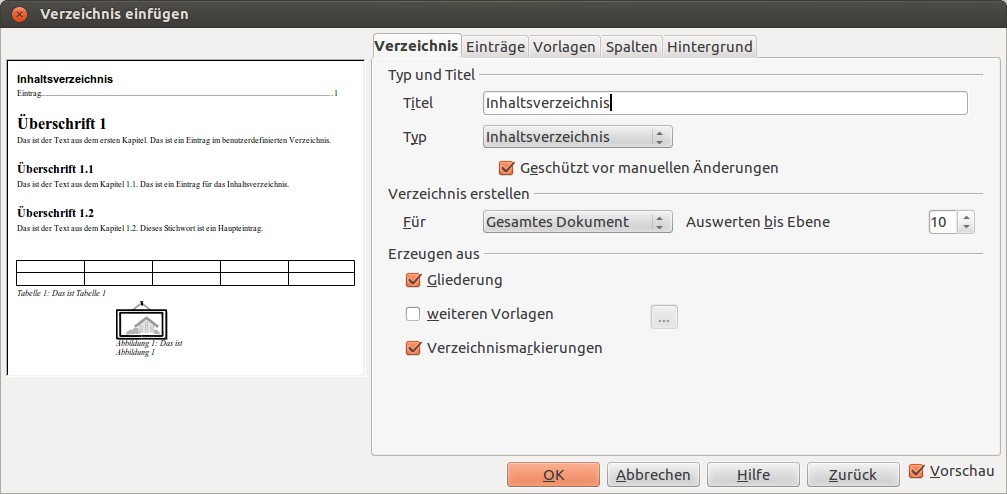Switch to the Einträge tab
The height and width of the screenshot is (494, 1007).
tap(495, 47)
